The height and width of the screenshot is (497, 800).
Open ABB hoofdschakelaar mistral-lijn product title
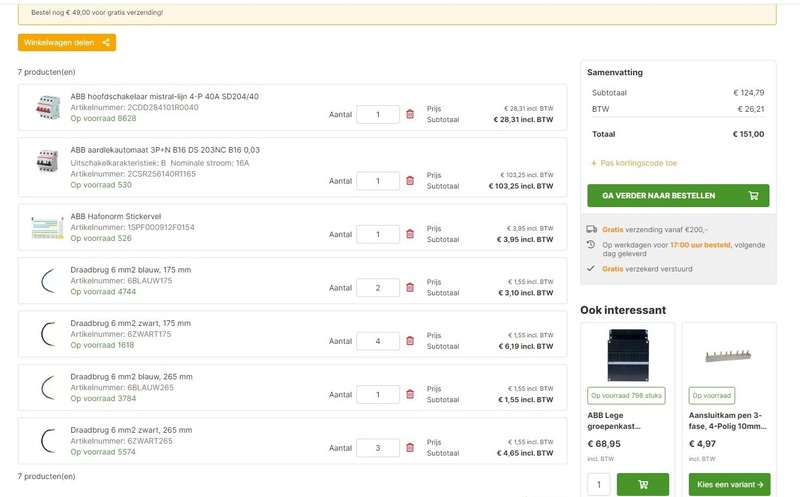(x=164, y=96)
